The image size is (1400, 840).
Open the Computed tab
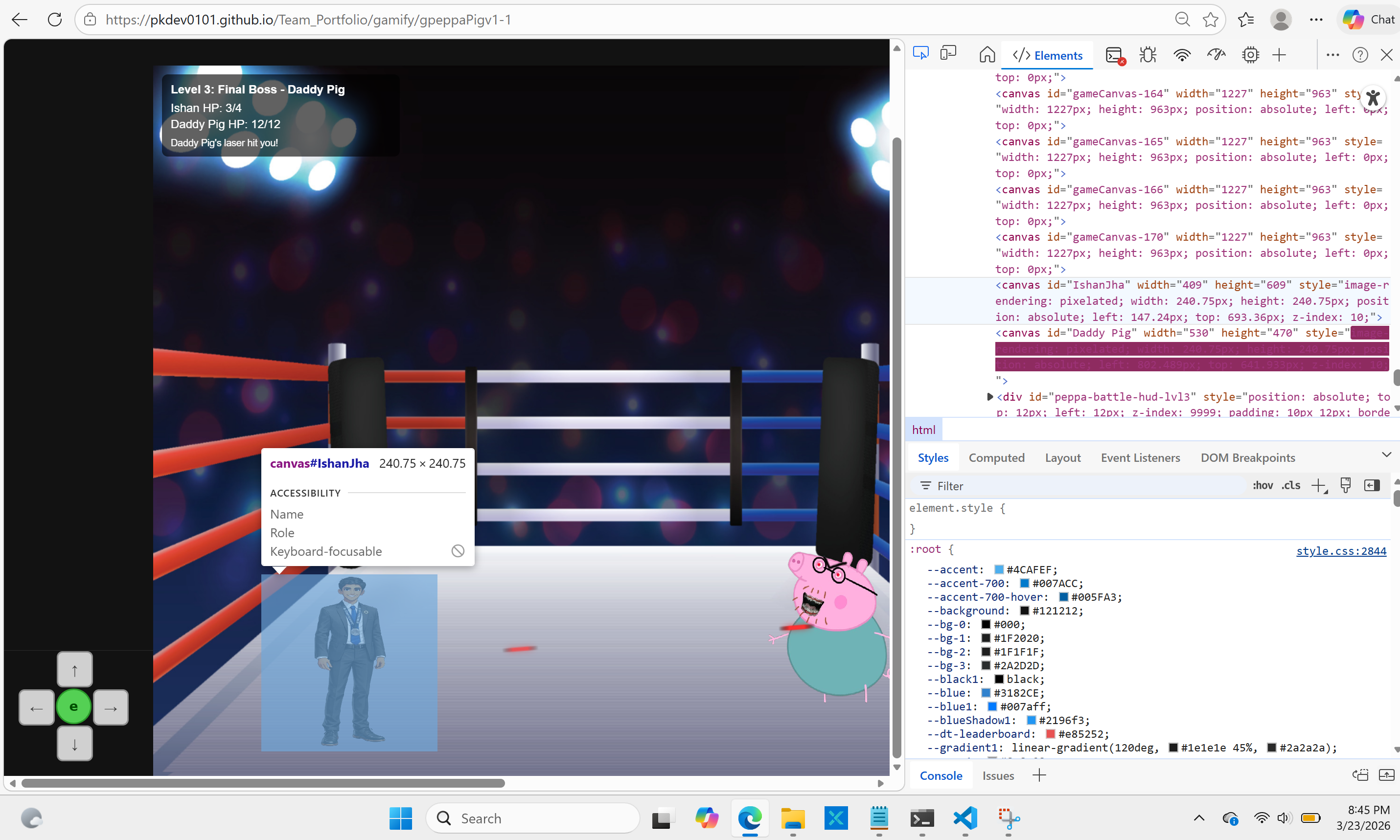tap(996, 457)
